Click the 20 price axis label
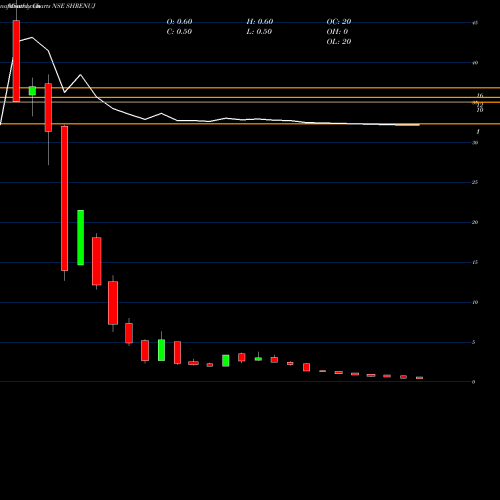The height and width of the screenshot is (500, 500). [x=475, y=222]
